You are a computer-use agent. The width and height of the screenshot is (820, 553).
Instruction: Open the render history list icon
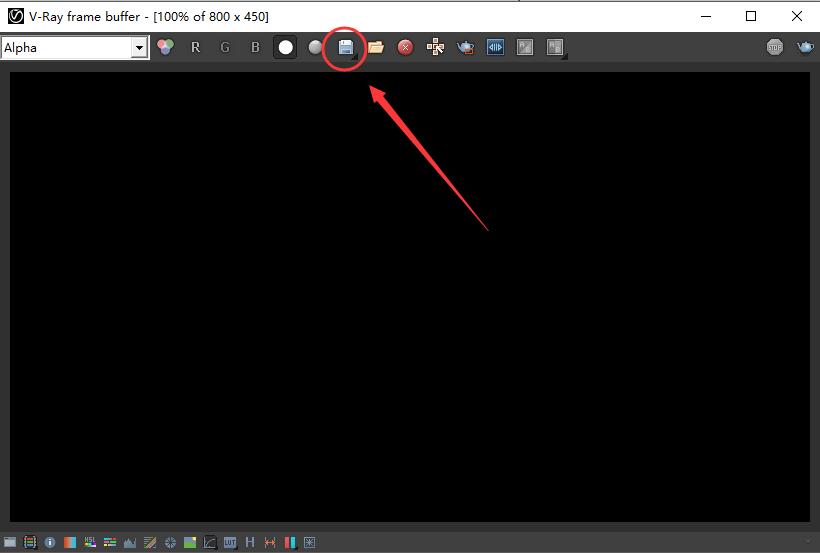tap(30, 543)
